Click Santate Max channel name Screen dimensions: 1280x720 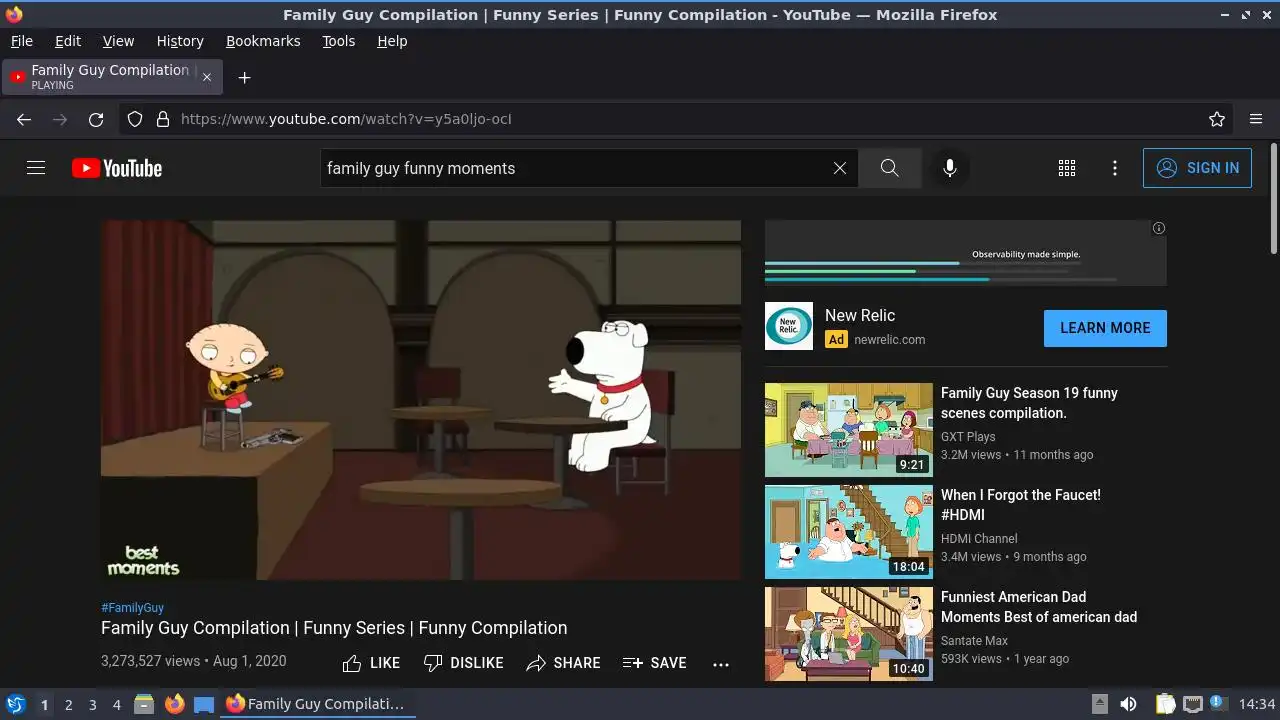[x=974, y=641]
